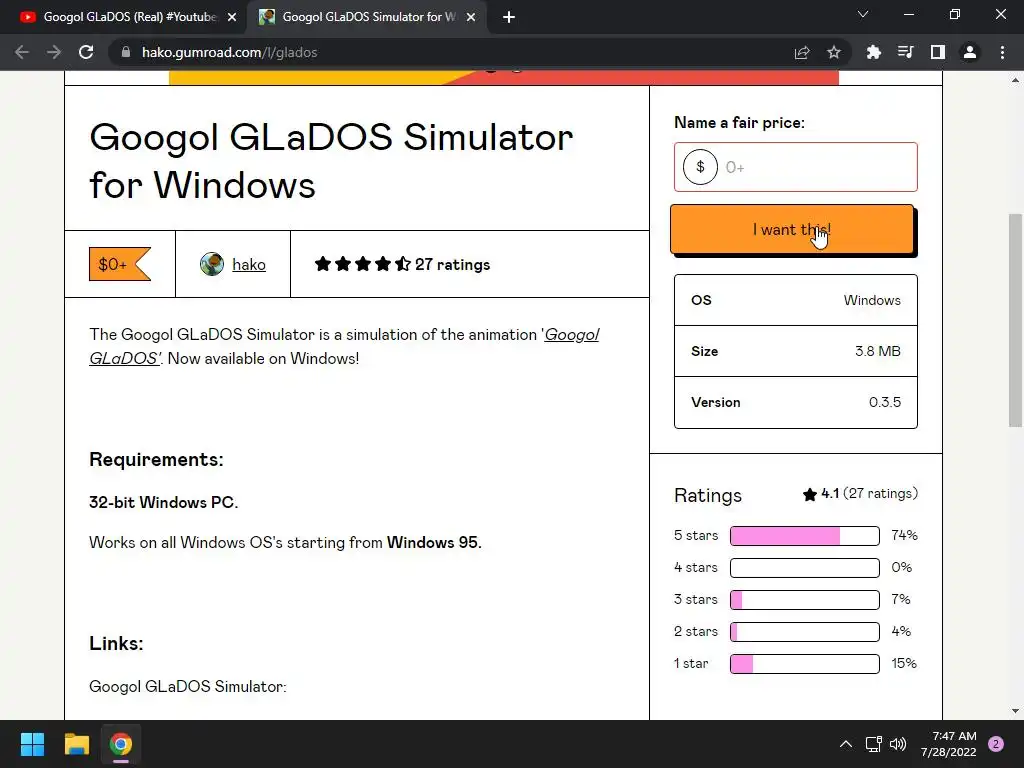Click the scrollbar down arrow
This screenshot has height=768, width=1024.
pyautogui.click(x=1015, y=711)
